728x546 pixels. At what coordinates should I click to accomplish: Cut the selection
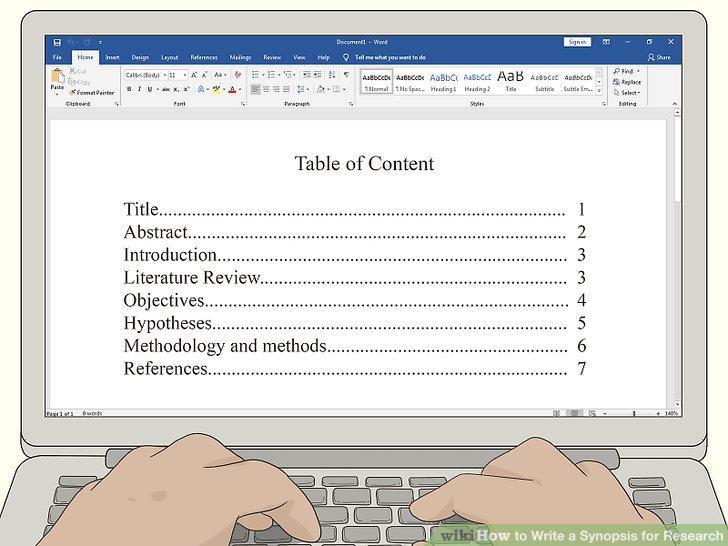pyautogui.click(x=78, y=71)
